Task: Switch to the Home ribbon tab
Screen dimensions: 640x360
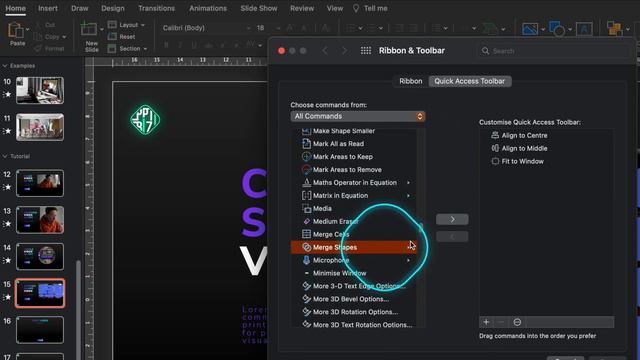Action: tap(16, 8)
